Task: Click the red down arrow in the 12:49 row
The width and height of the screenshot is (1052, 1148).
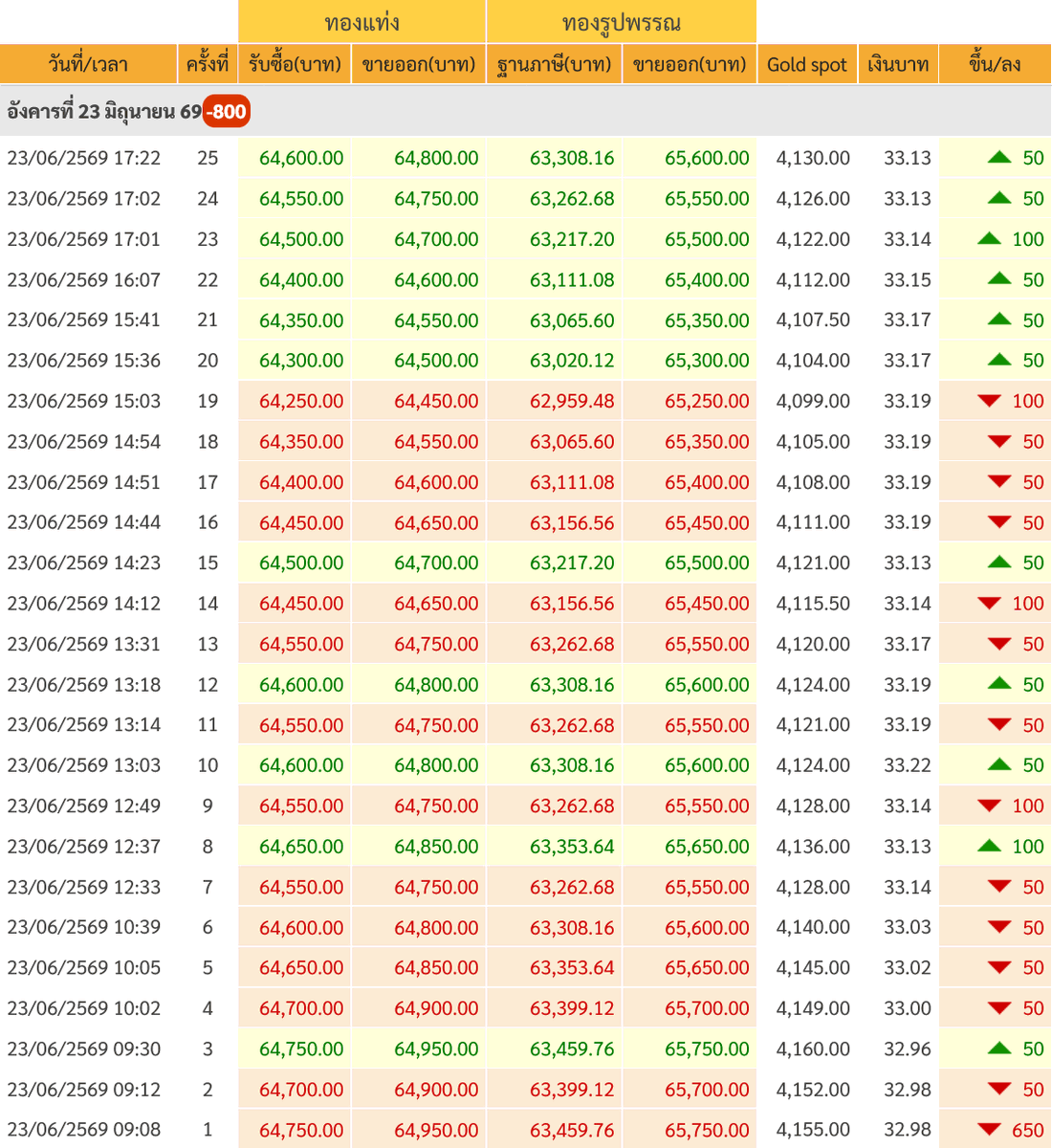Action: pos(990,806)
